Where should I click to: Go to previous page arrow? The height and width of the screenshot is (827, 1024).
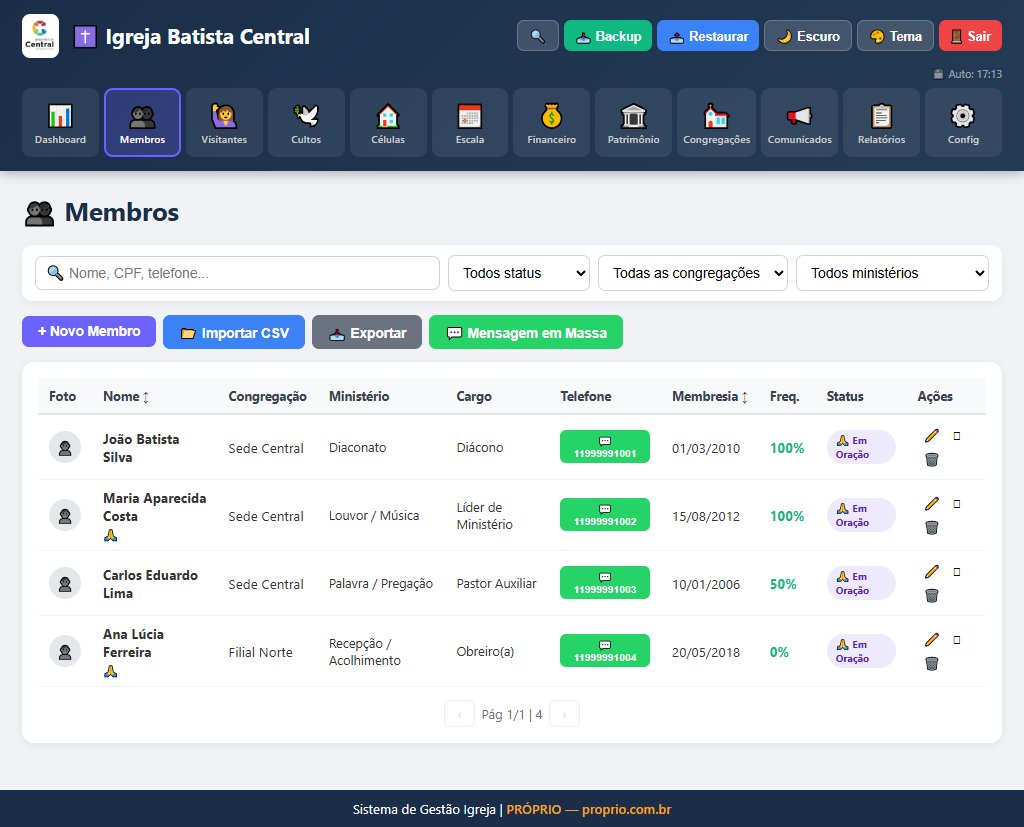pos(459,714)
